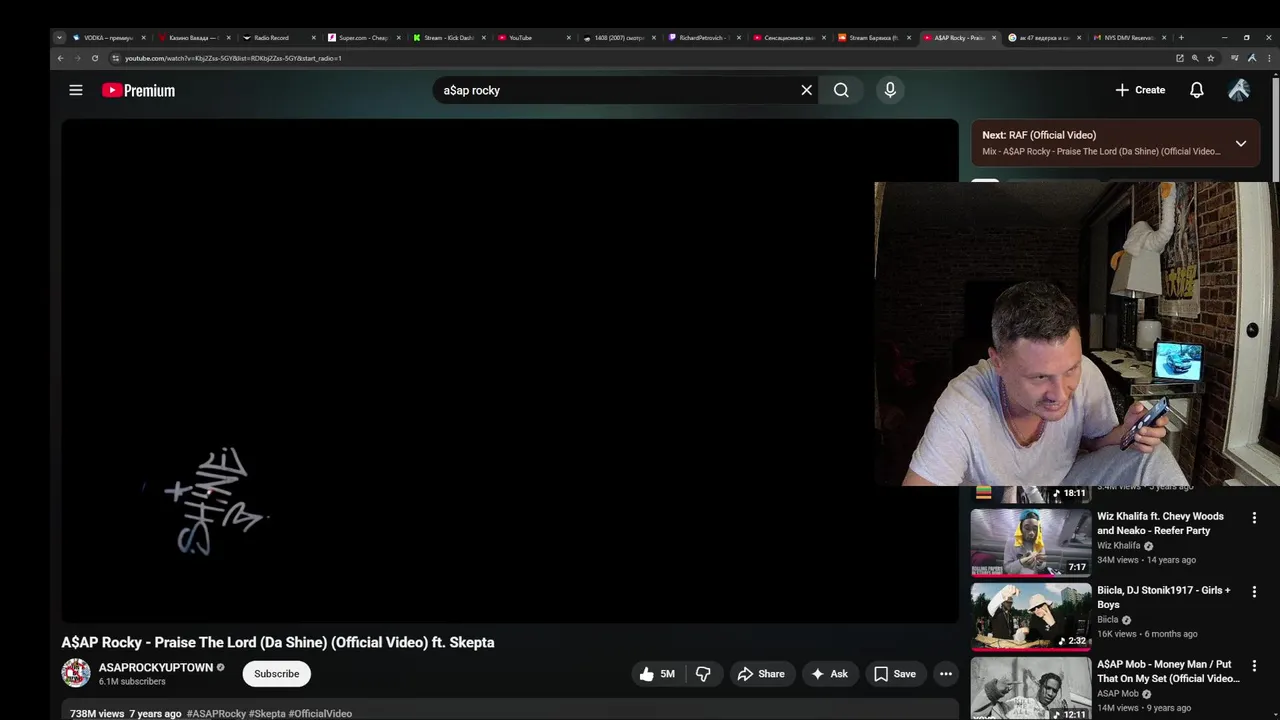This screenshot has height=720, width=1280.
Task: Switch to the RichardPetrovich tab
Action: tap(703, 38)
